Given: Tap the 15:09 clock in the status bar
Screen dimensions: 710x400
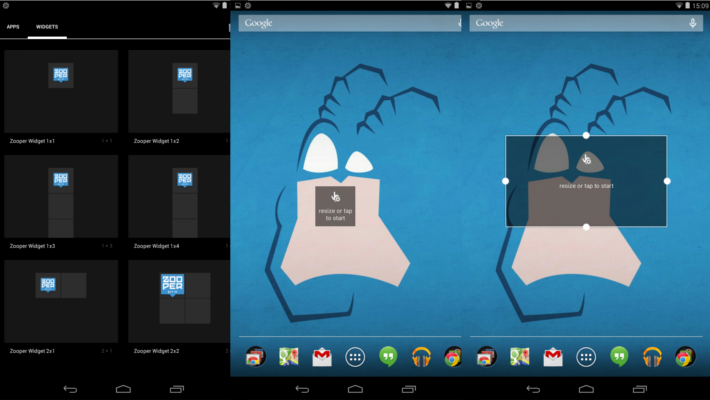Looking at the screenshot, I should click(x=700, y=5).
